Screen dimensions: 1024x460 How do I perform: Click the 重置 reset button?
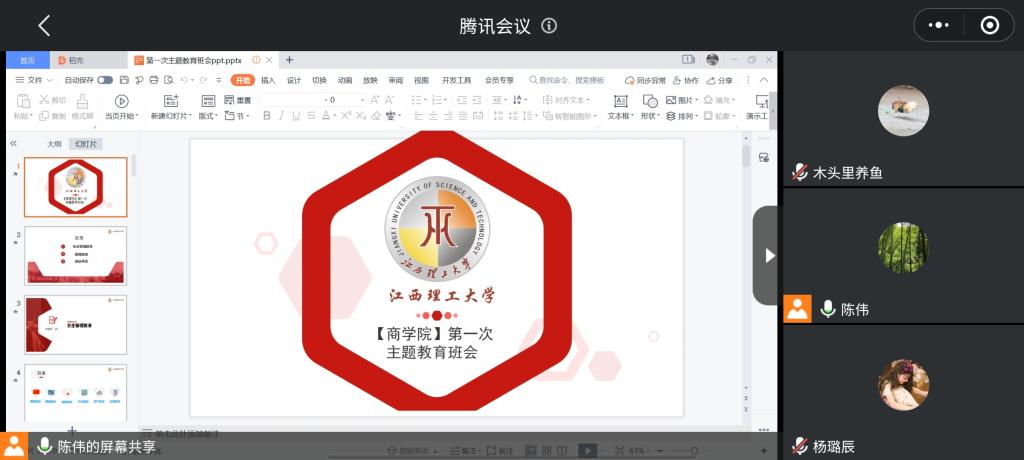tap(238, 100)
